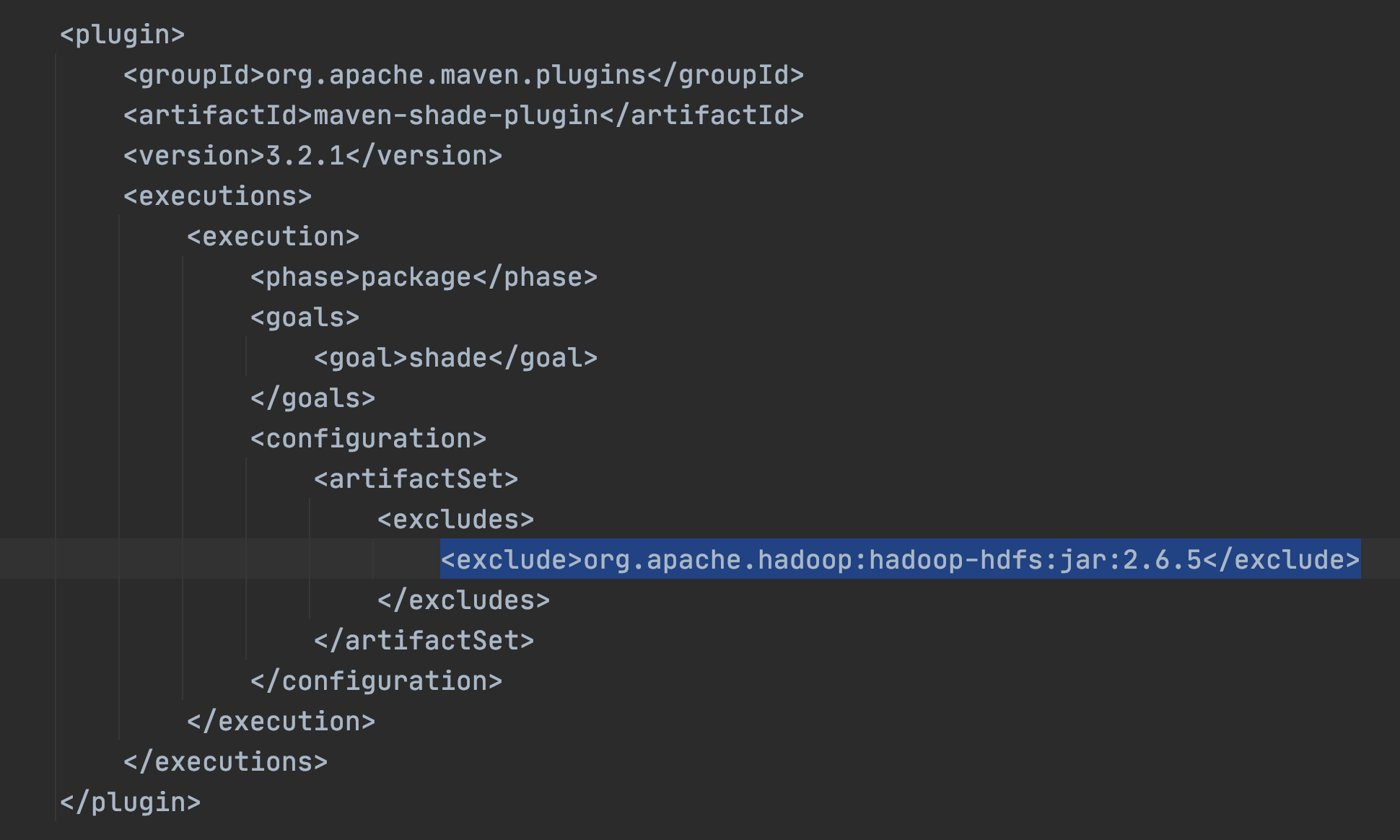Screen dimensions: 1400x840
Task: Click the opening executions tag
Action: [217, 196]
